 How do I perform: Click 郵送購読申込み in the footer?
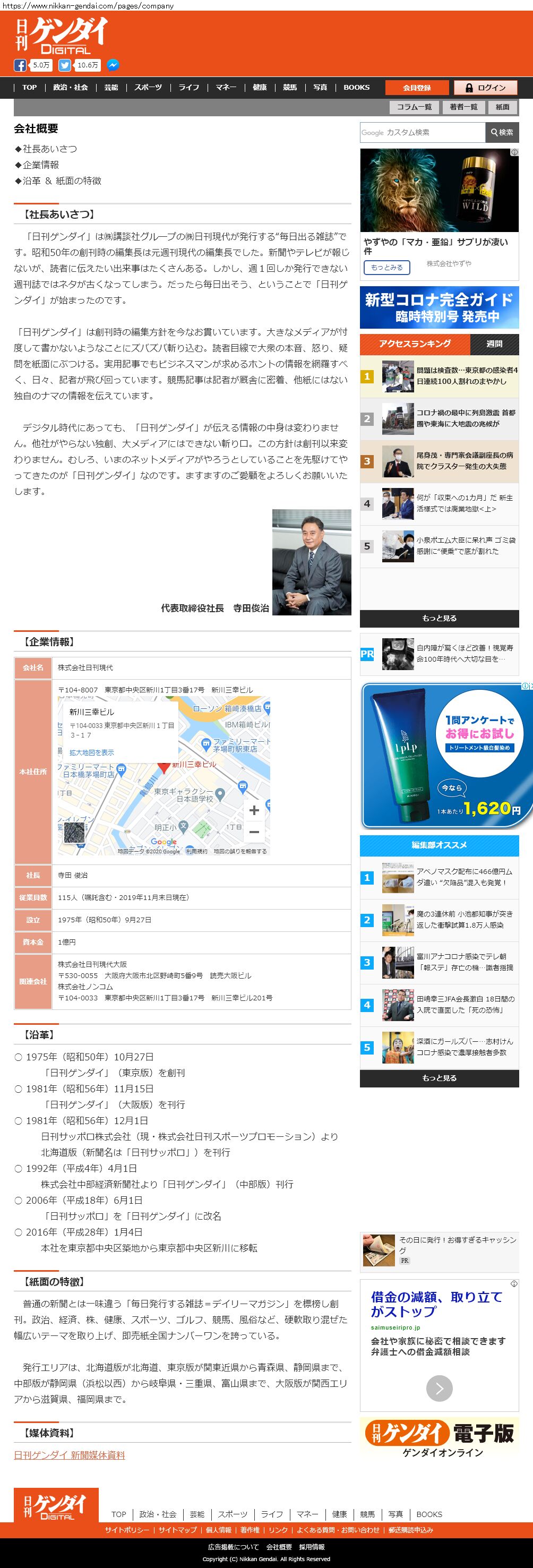point(411,1530)
